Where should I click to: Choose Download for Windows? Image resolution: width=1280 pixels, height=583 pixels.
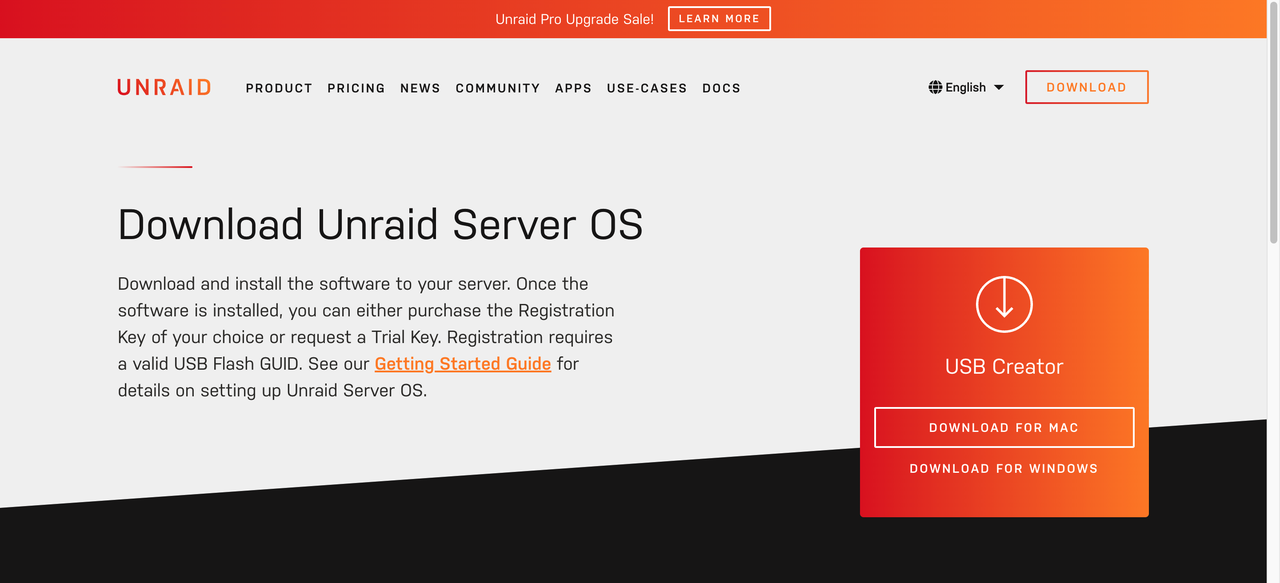1003,468
